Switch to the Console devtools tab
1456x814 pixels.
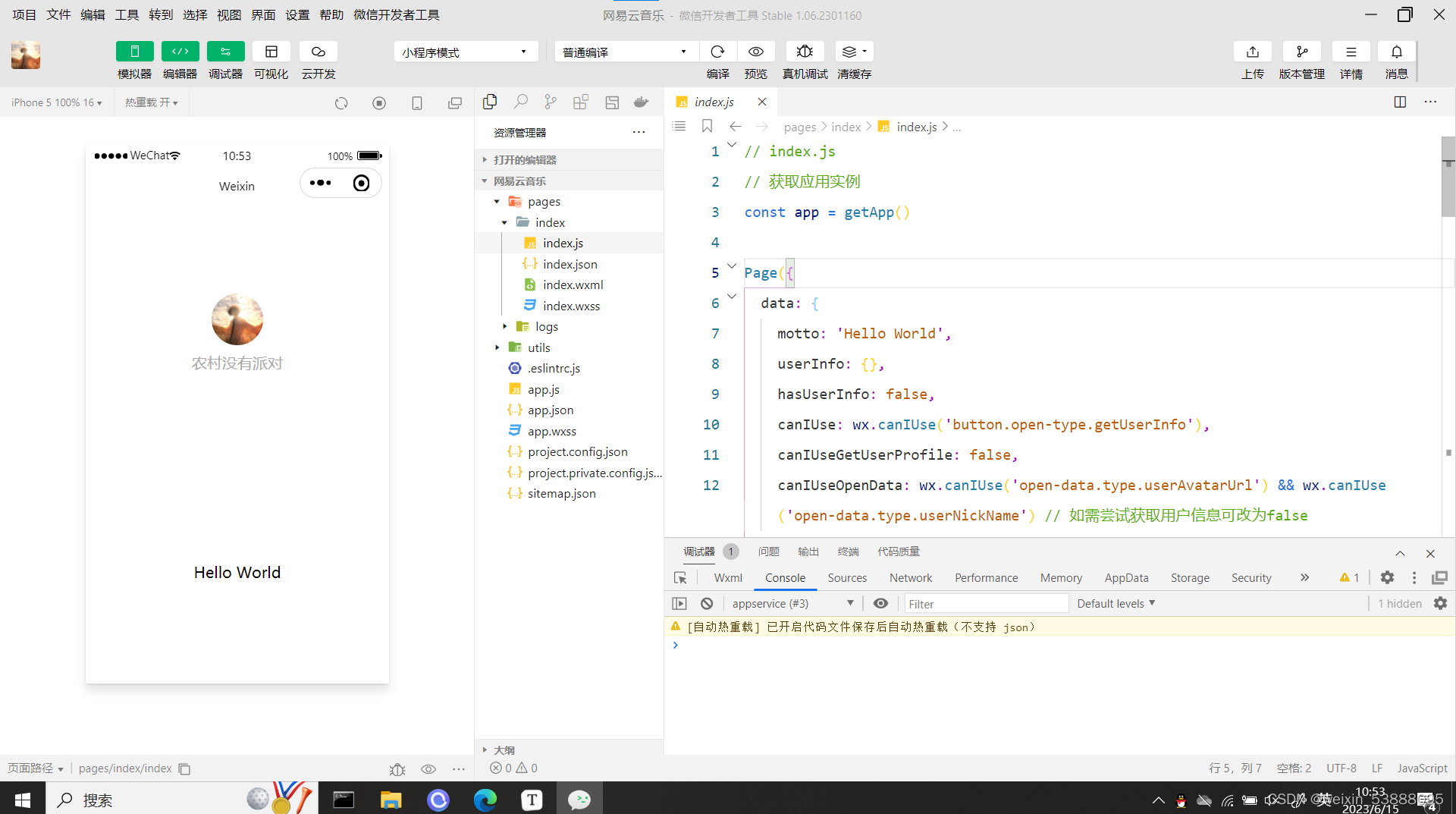point(785,578)
